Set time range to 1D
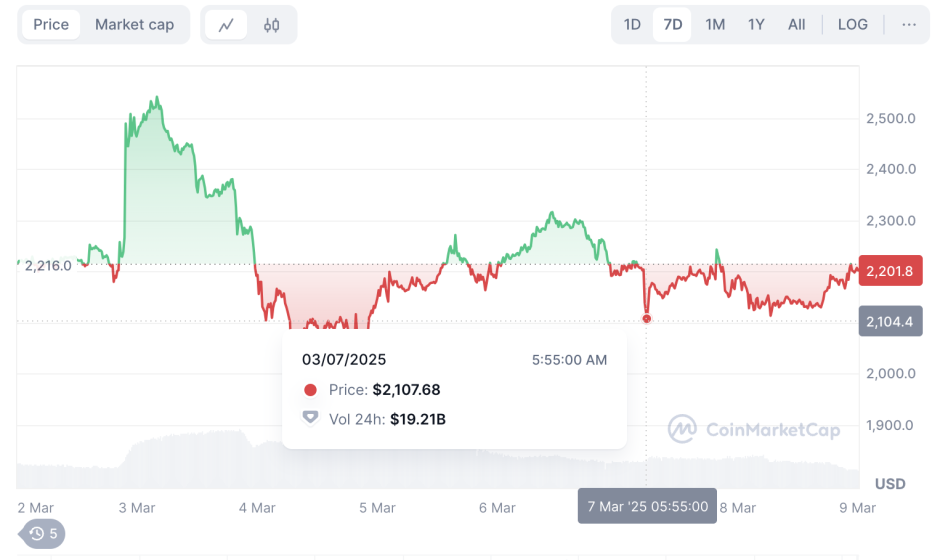The height and width of the screenshot is (560, 940). coord(632,24)
